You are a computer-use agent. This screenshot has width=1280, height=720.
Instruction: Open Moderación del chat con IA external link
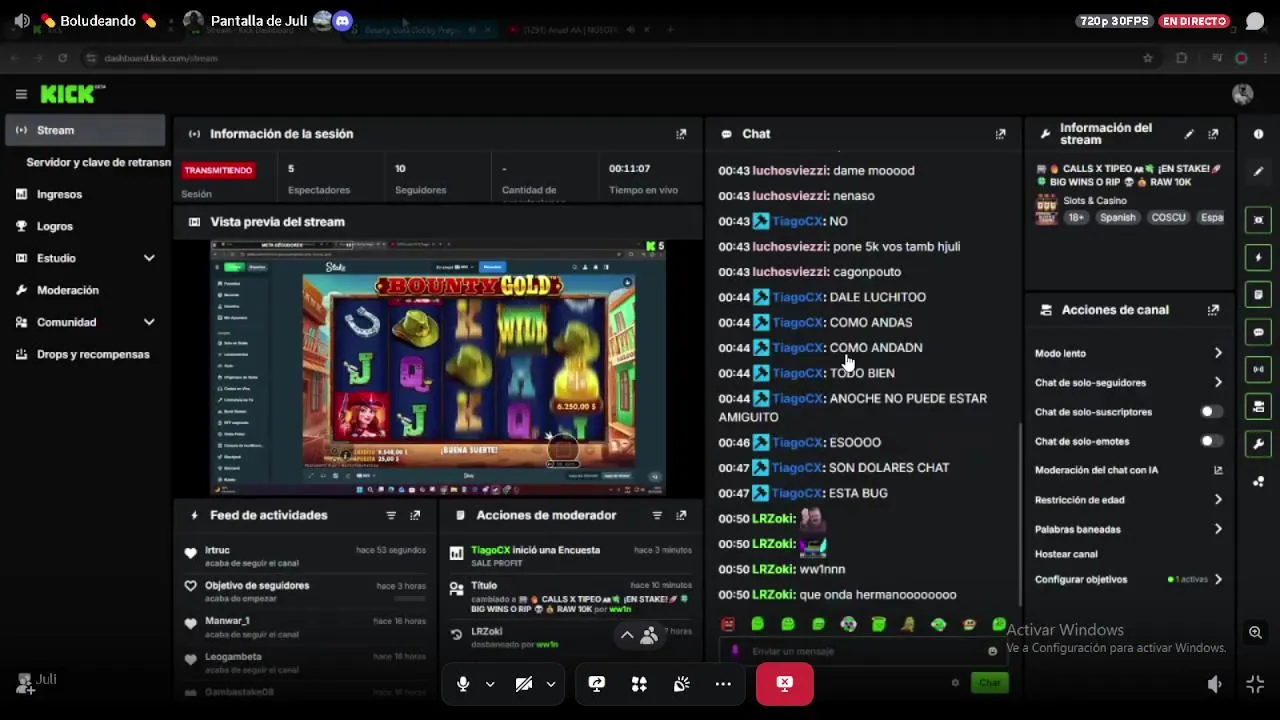[x=1218, y=470]
